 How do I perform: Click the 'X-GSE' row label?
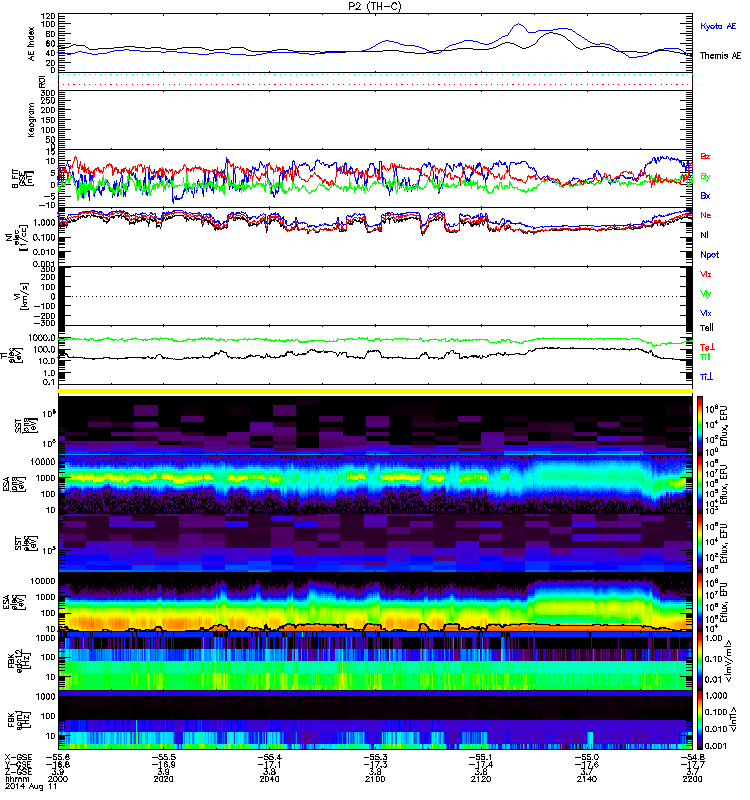[x=17, y=757]
